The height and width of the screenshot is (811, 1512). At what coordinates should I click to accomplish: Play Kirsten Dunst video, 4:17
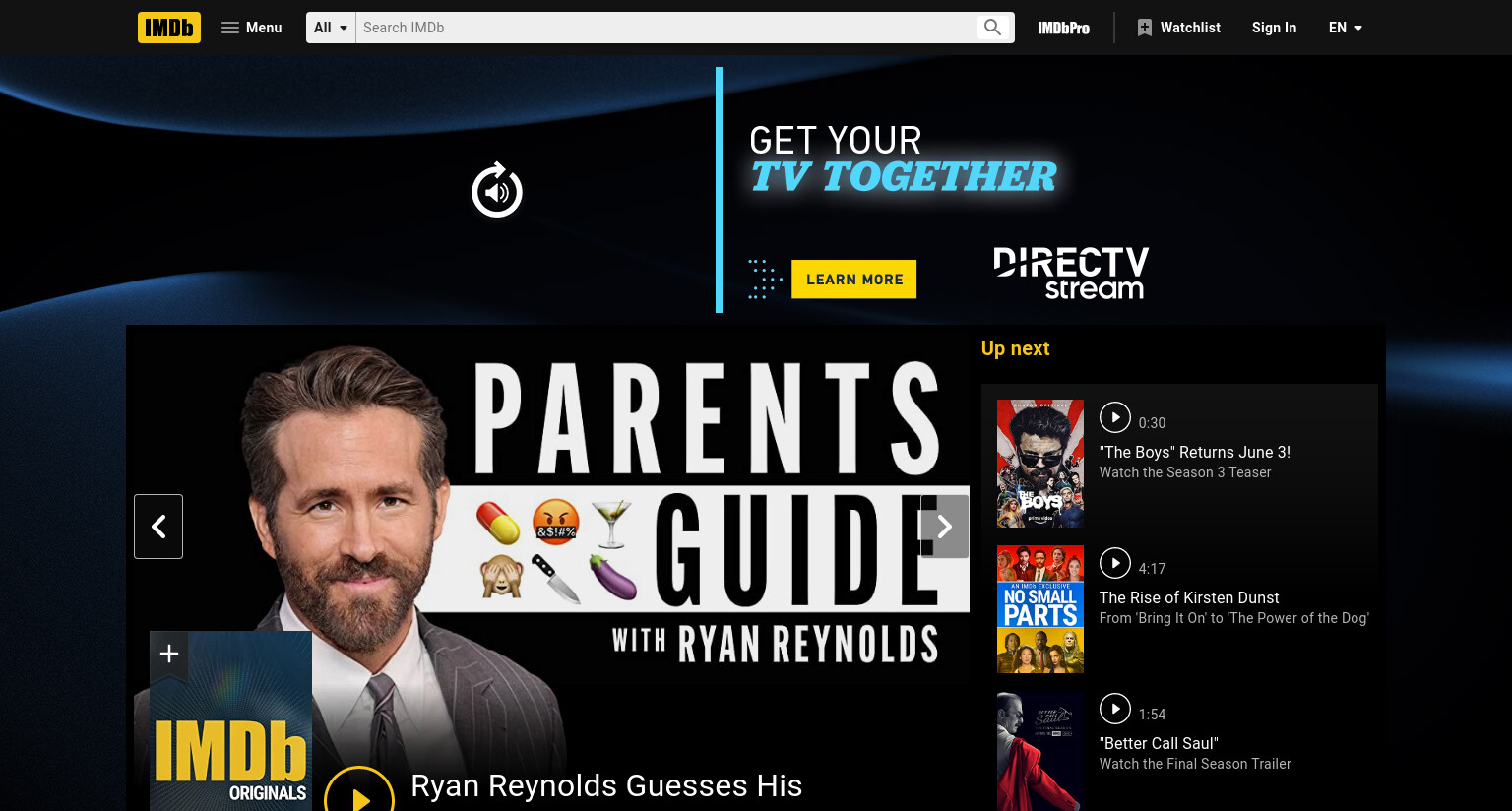1114,563
